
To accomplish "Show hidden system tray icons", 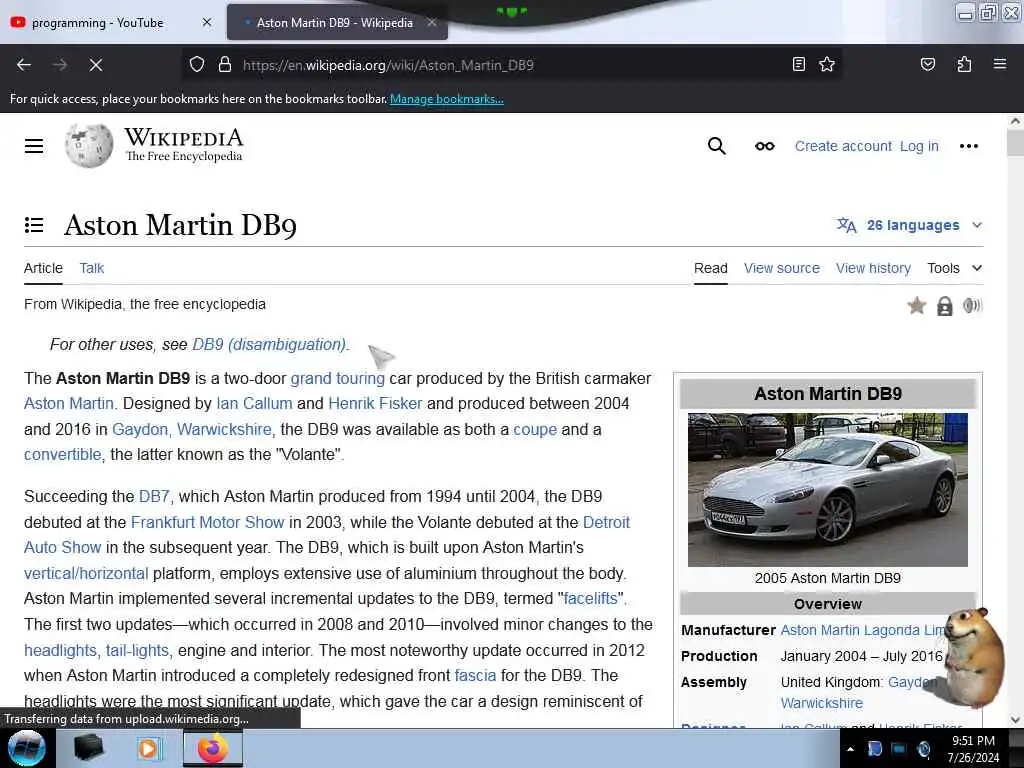I will (x=850, y=749).
